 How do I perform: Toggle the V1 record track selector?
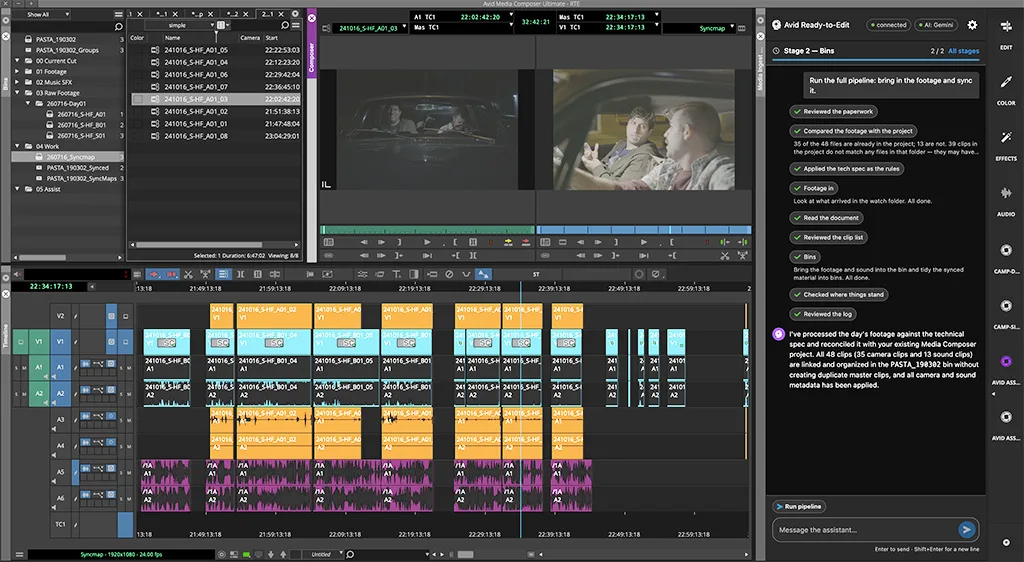tap(60, 341)
